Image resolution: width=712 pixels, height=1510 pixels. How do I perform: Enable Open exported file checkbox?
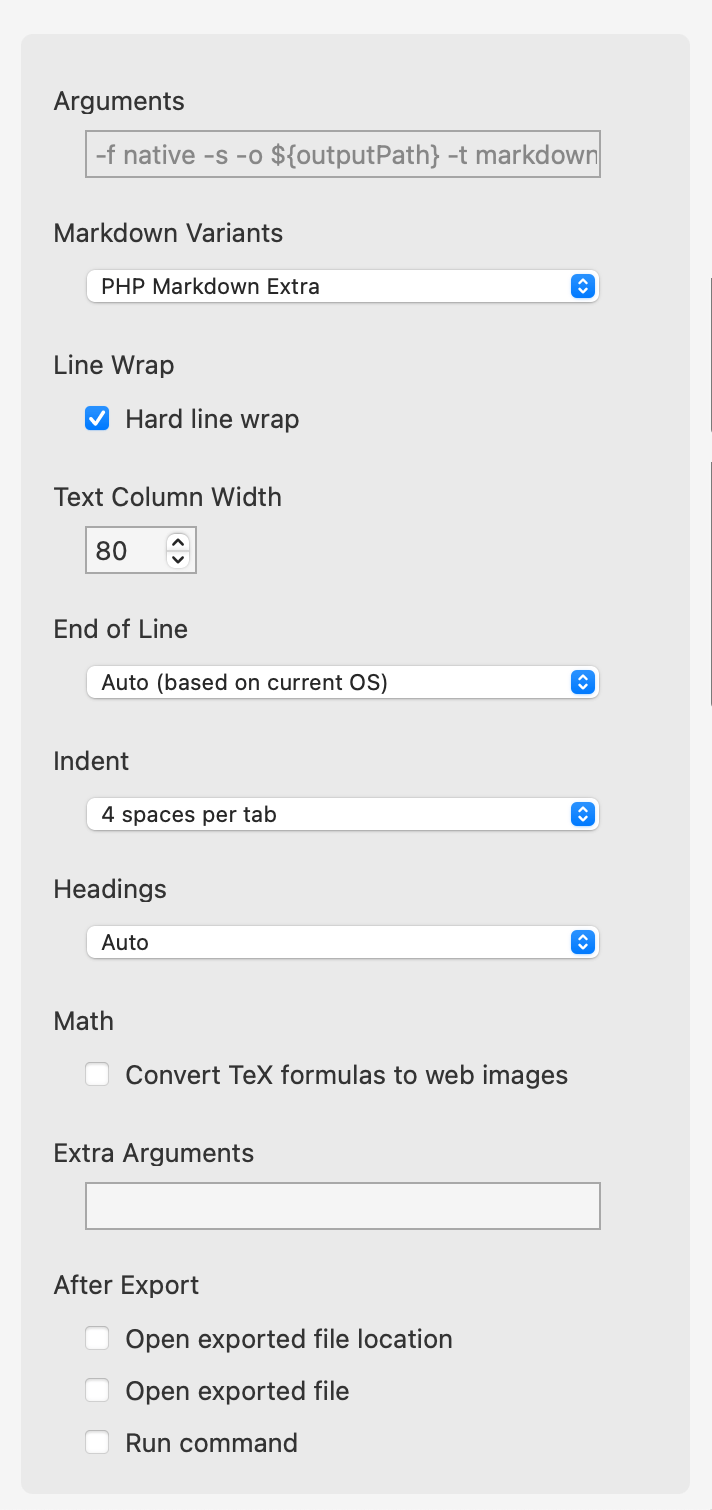click(97, 1391)
